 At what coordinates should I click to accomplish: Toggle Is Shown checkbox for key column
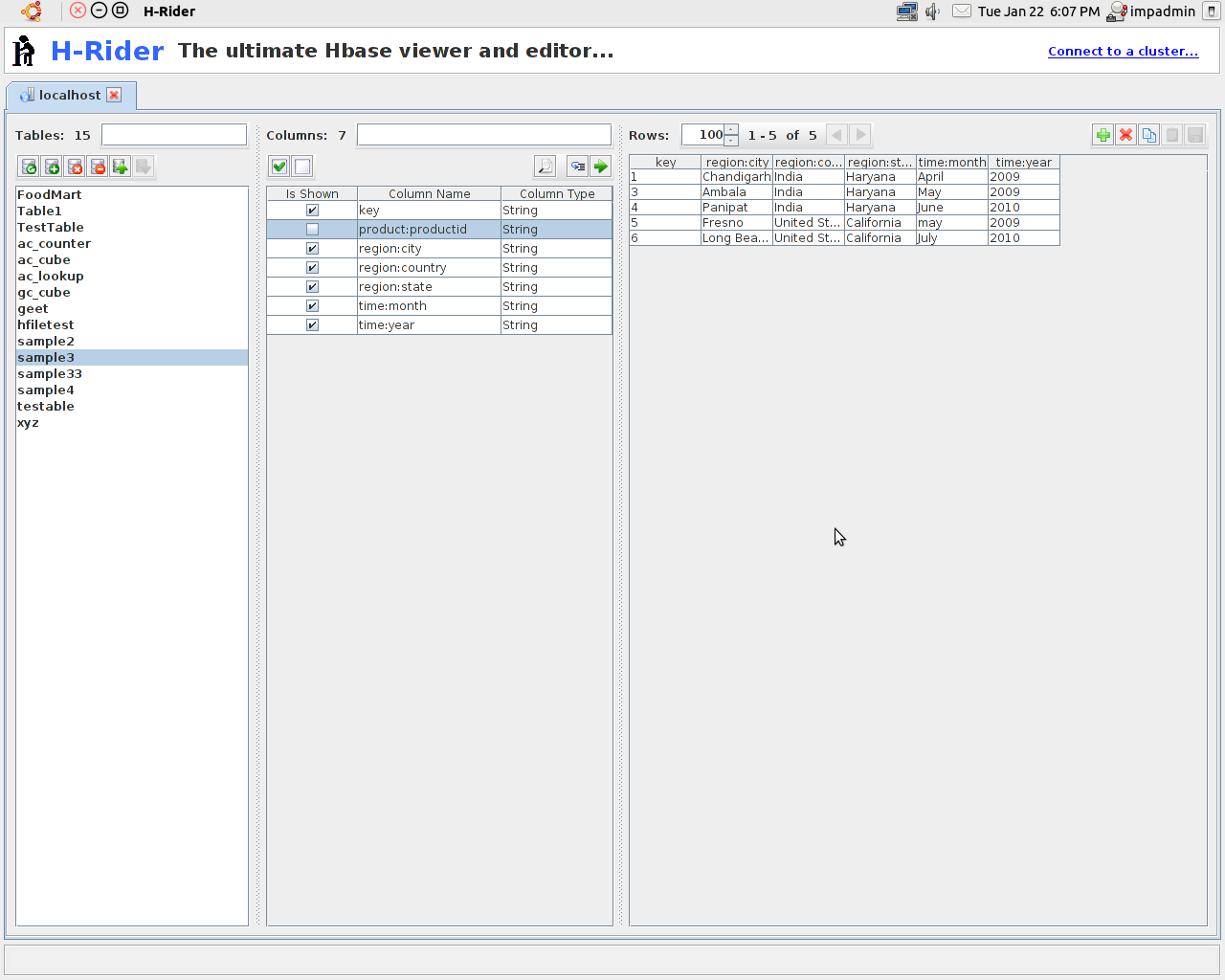point(312,211)
